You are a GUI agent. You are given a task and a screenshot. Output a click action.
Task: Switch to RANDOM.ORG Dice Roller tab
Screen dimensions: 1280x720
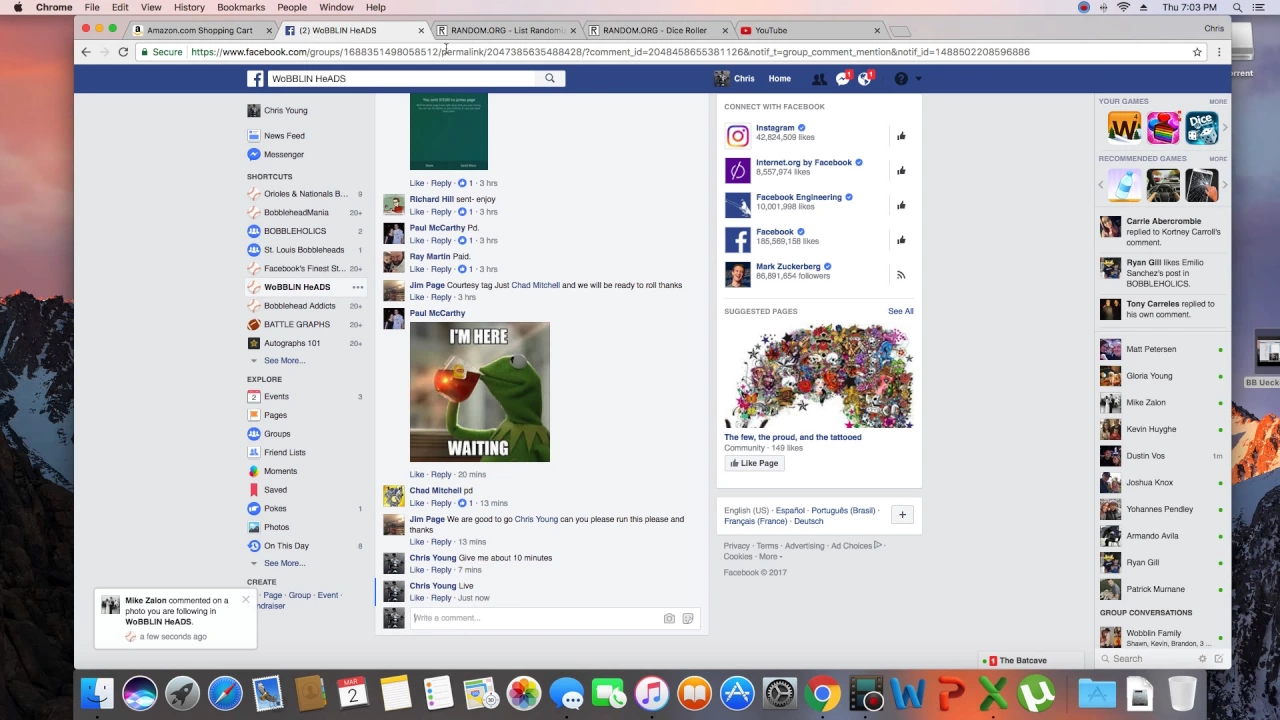(x=653, y=30)
